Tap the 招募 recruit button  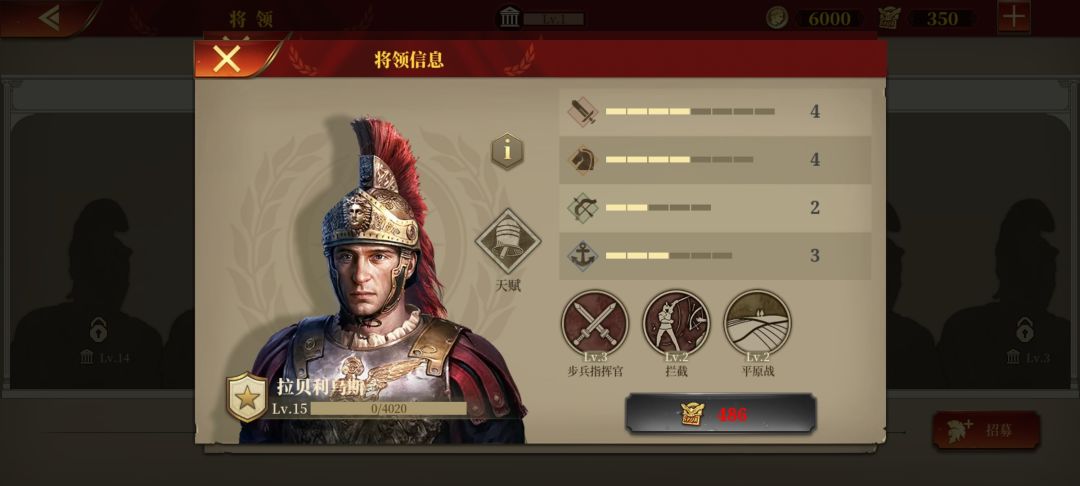[x=986, y=430]
